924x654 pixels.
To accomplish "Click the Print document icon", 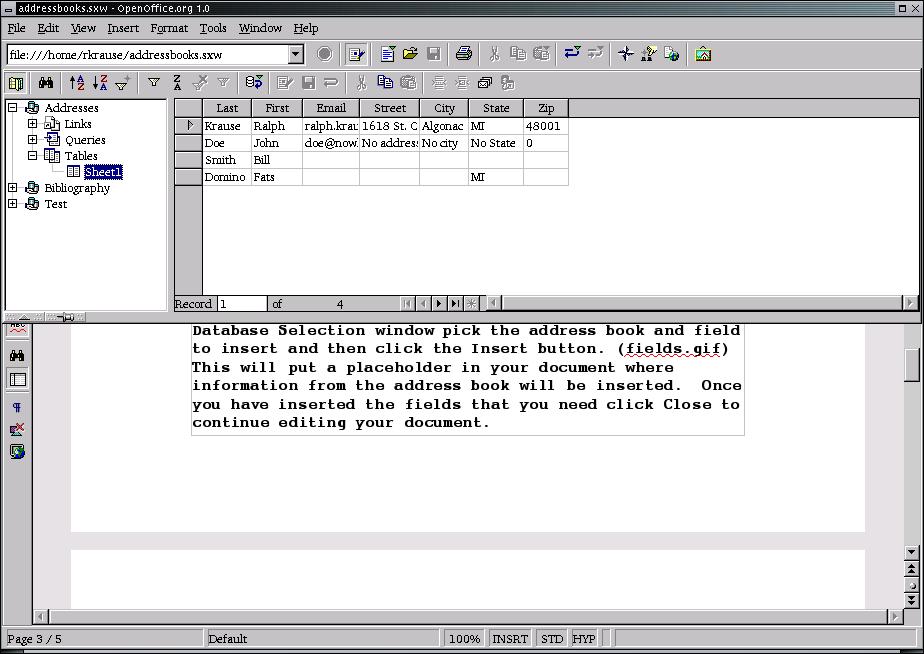I will coord(463,54).
